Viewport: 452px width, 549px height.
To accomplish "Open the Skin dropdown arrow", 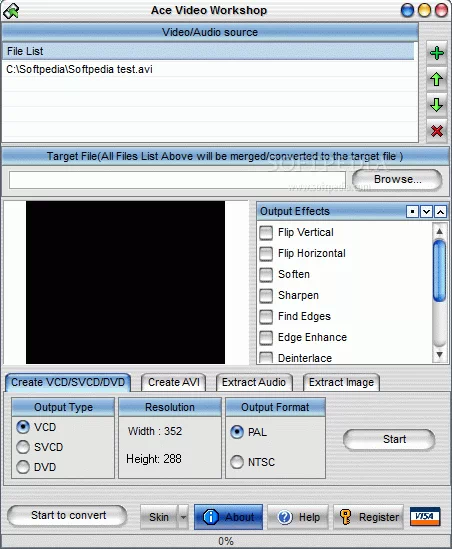I will point(183,517).
